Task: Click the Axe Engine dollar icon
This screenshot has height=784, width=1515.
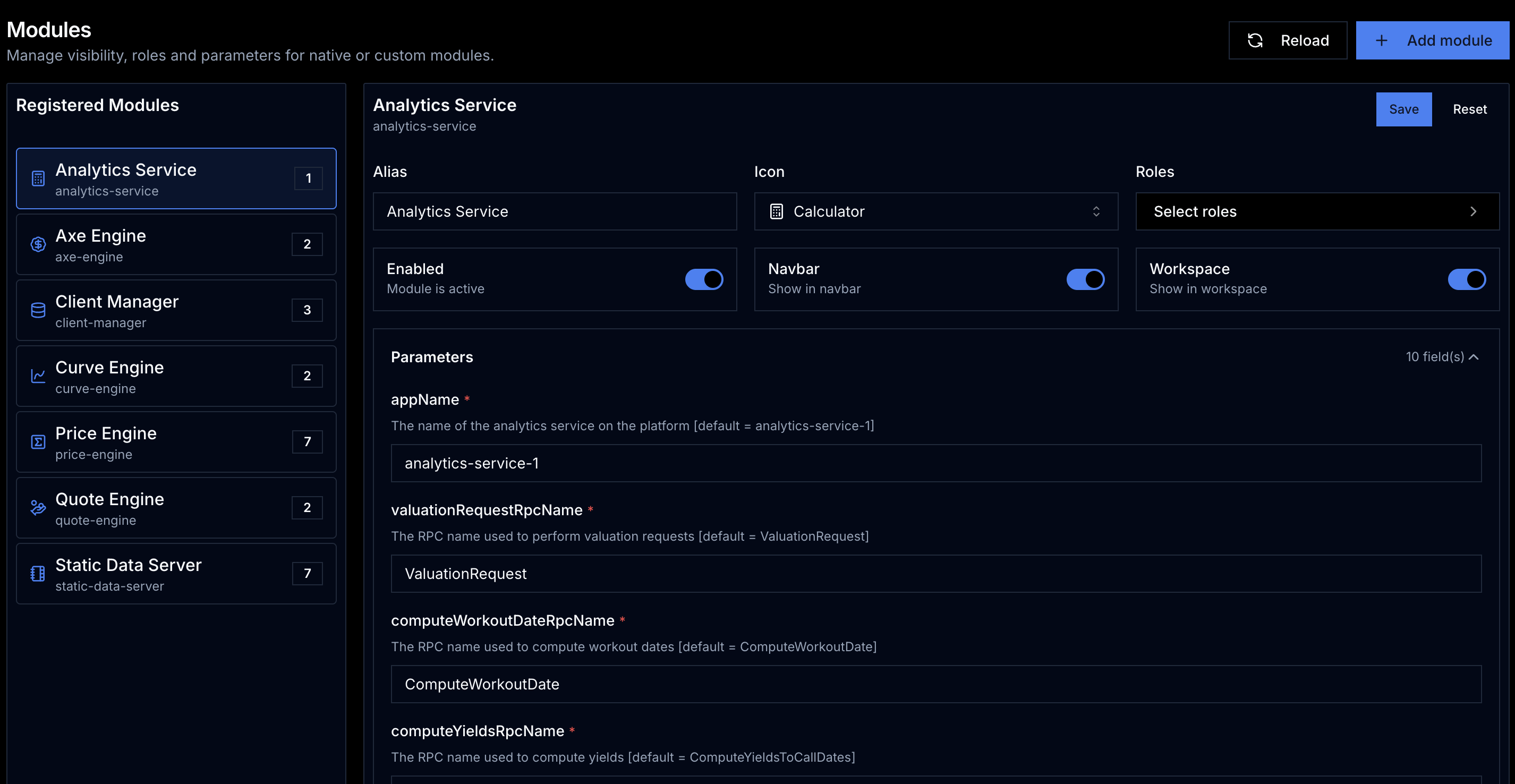Action: (38, 245)
